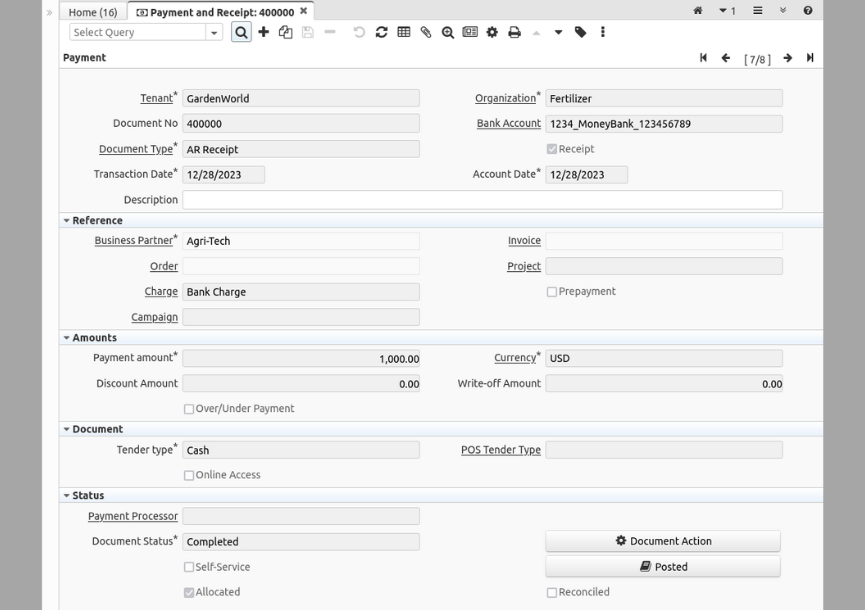The height and width of the screenshot is (610, 865).
Task: Click the Currency label link
Action: point(515,357)
